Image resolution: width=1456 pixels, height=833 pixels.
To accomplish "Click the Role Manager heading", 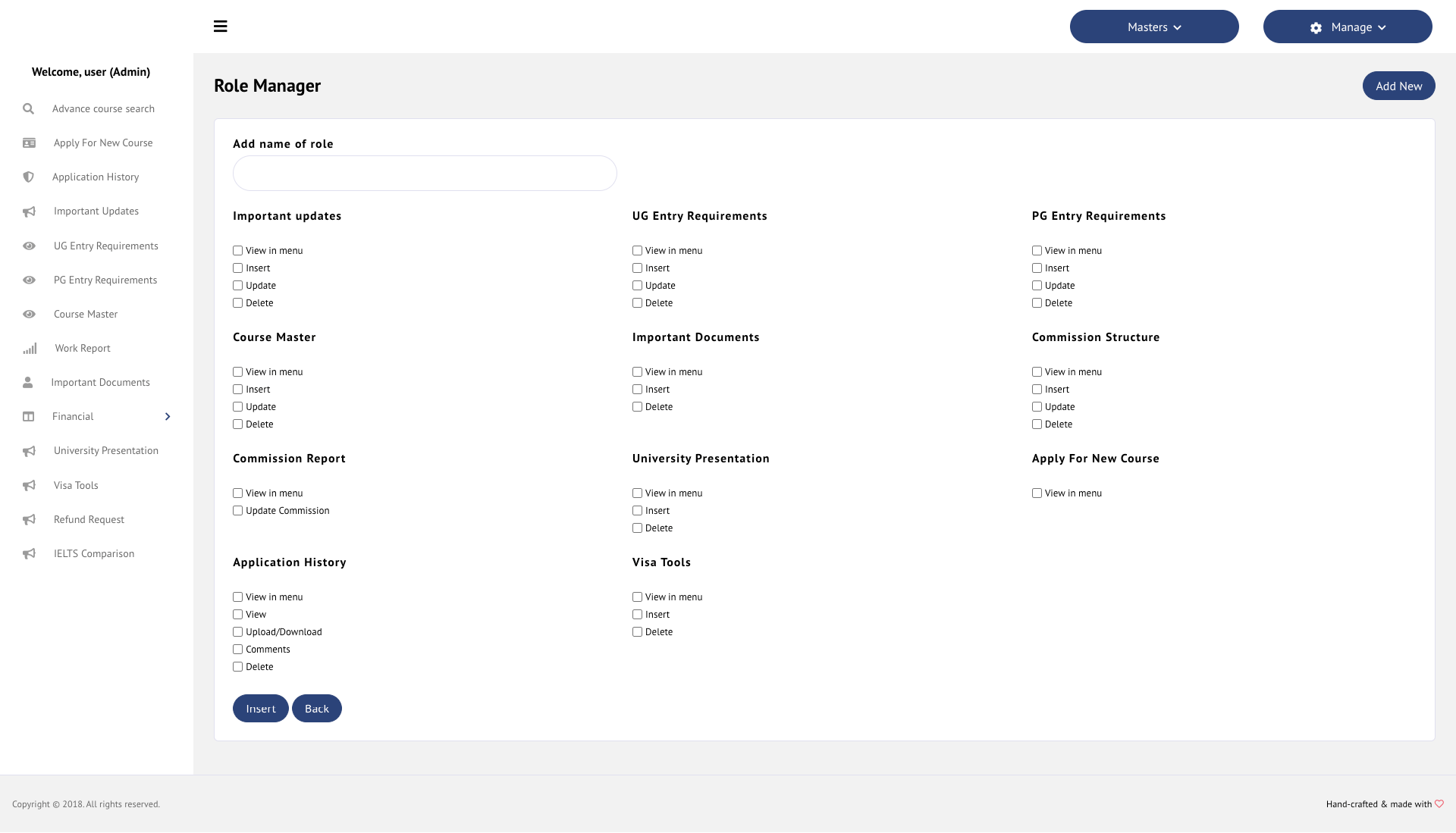I will [267, 86].
